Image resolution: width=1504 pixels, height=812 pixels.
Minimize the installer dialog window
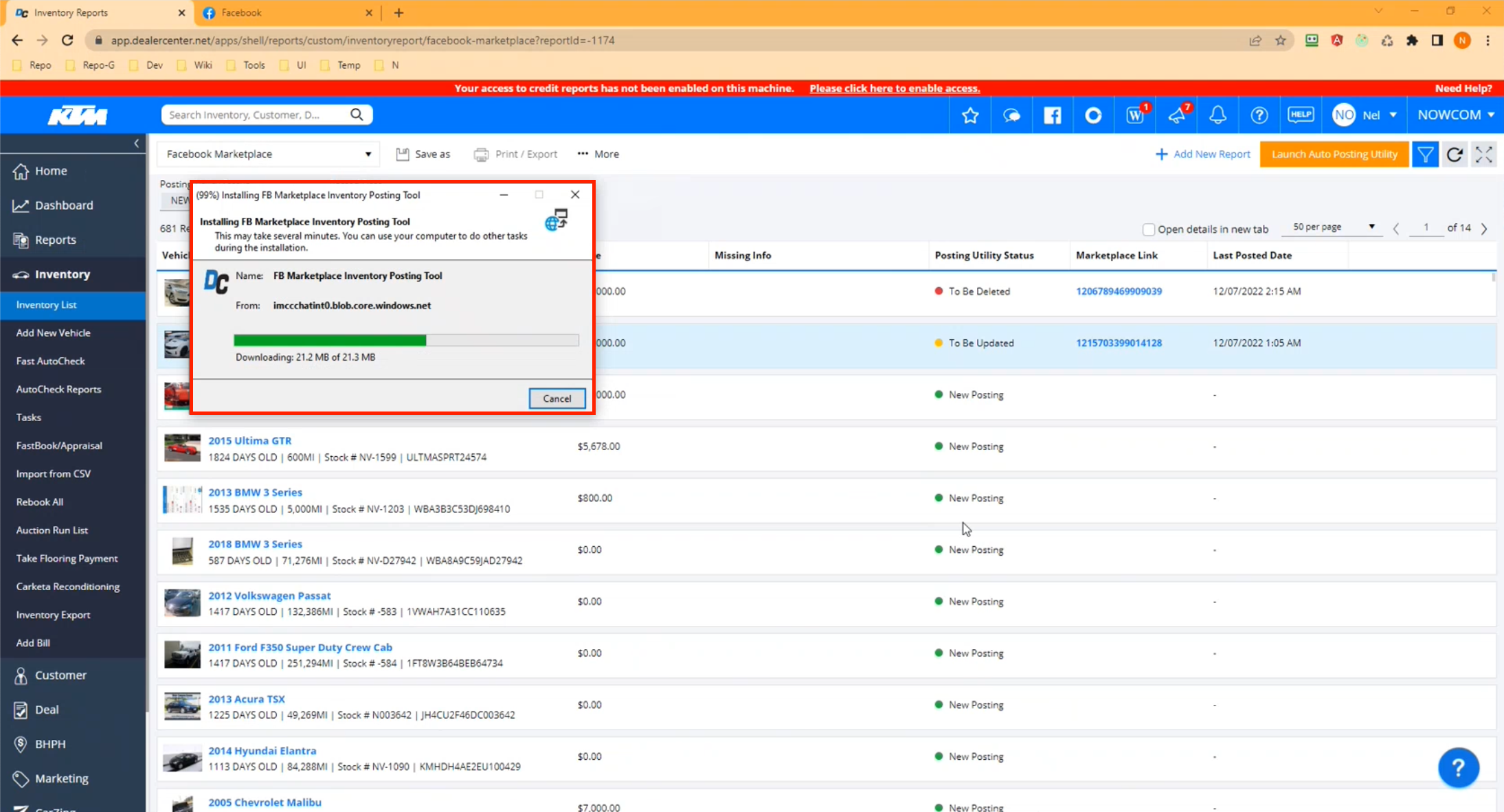tap(504, 195)
